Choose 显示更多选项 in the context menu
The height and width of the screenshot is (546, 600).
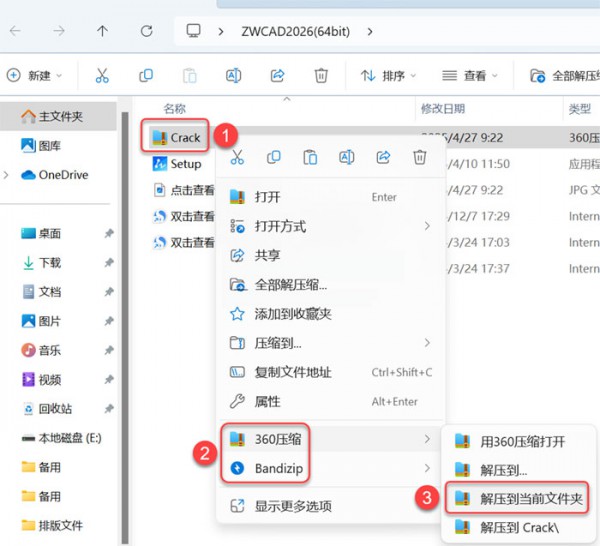click(x=331, y=506)
